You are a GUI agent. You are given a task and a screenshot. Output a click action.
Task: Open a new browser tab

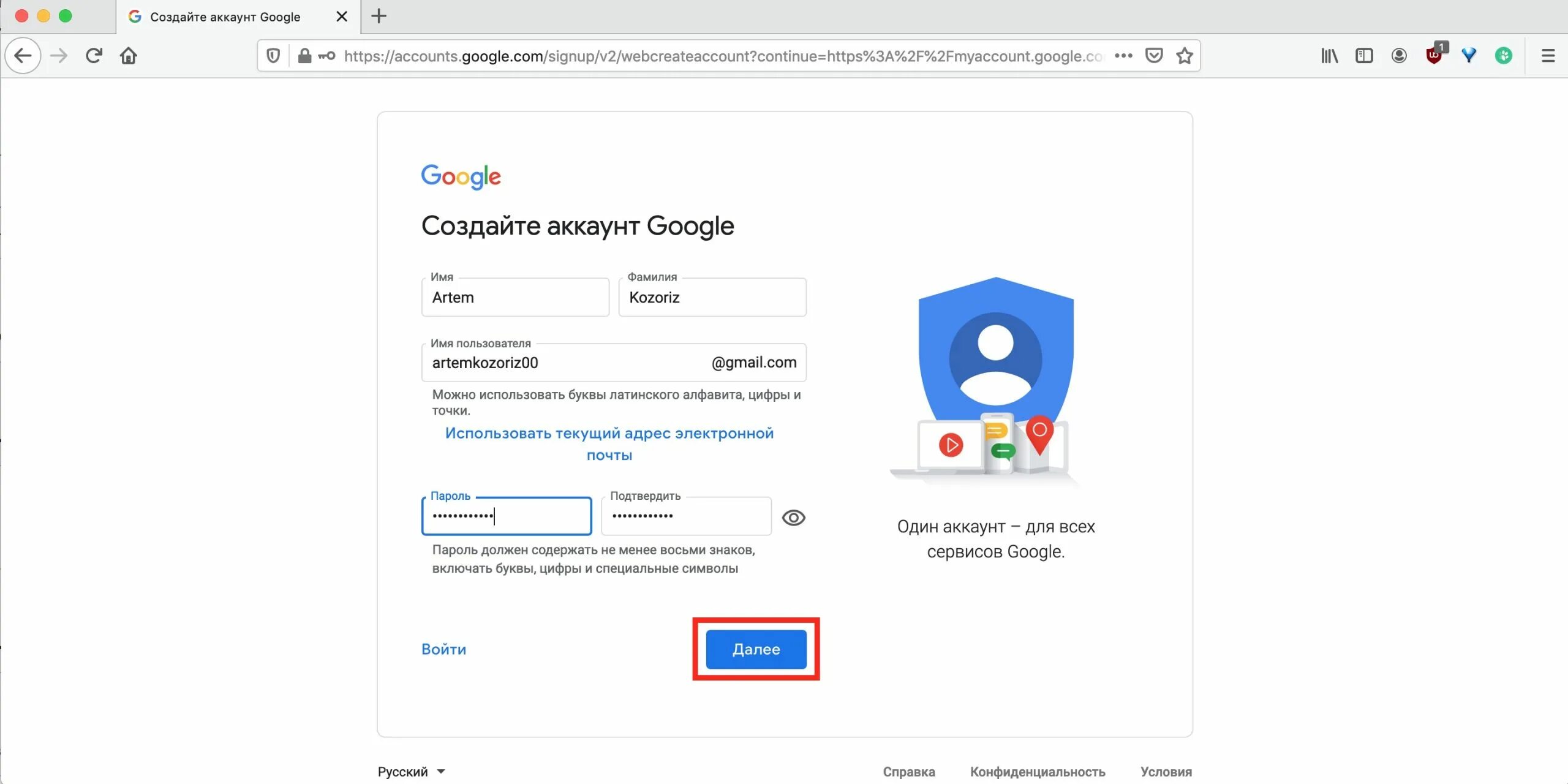point(379,17)
